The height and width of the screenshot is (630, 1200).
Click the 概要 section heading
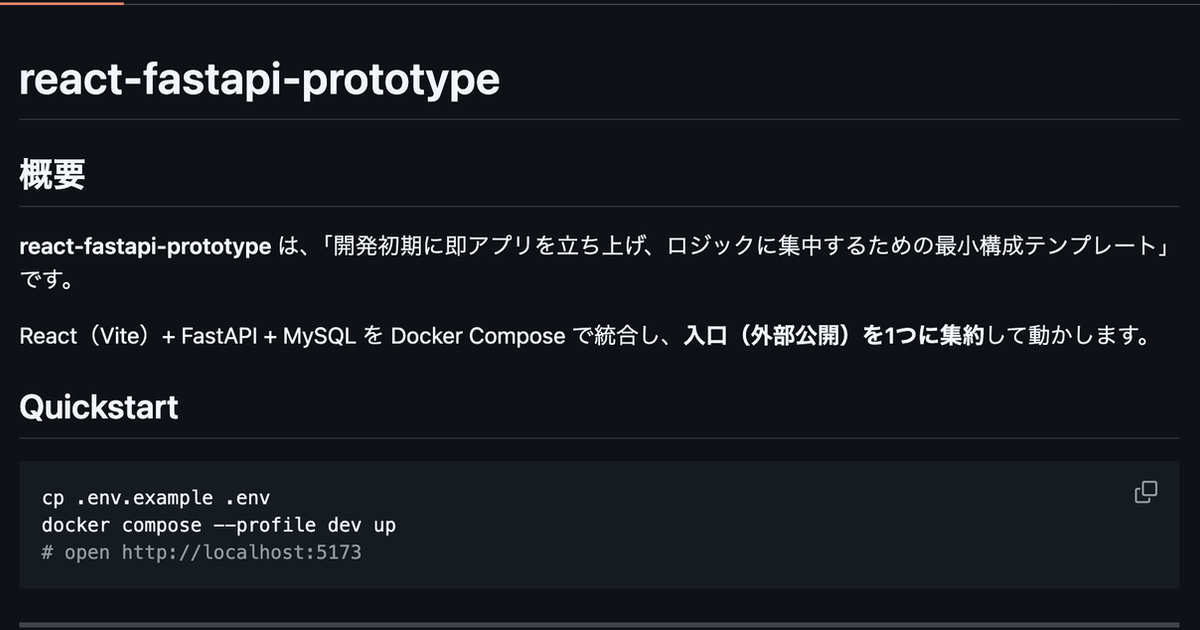(52, 175)
